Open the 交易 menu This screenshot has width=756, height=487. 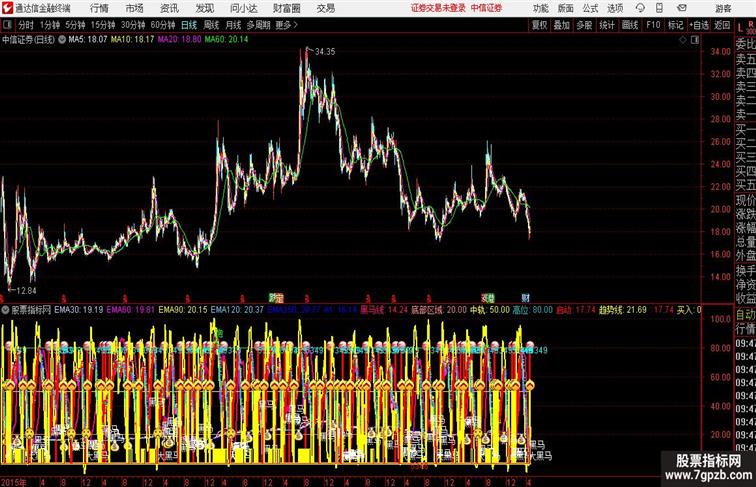[325, 8]
